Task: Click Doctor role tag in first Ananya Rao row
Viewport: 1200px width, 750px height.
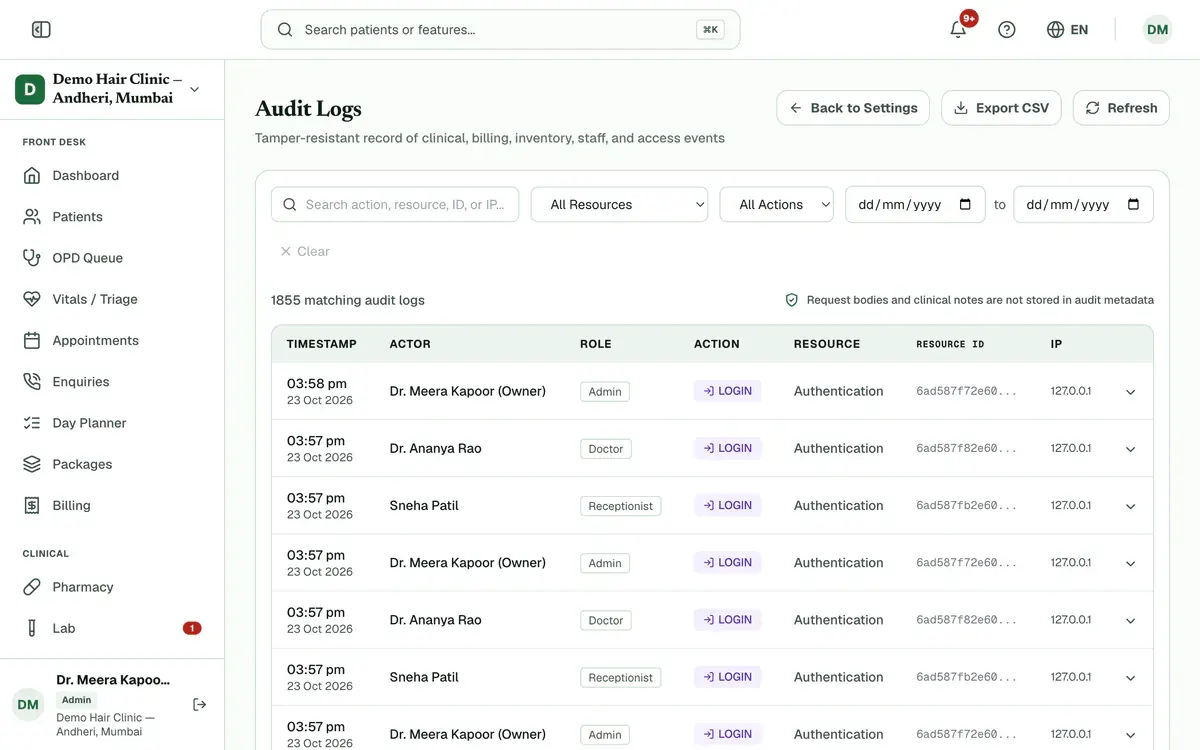Action: click(606, 449)
